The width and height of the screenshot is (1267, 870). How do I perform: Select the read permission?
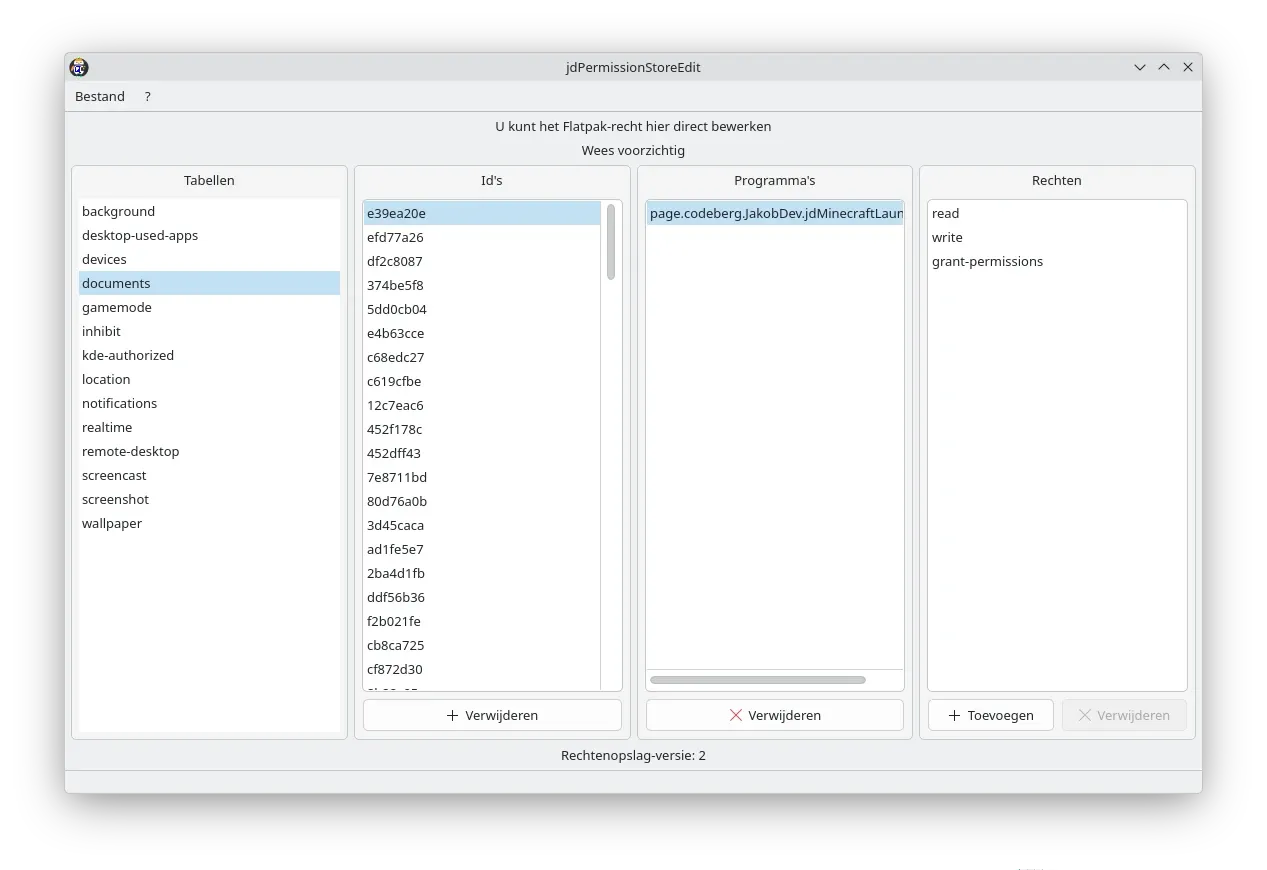tap(1057, 213)
